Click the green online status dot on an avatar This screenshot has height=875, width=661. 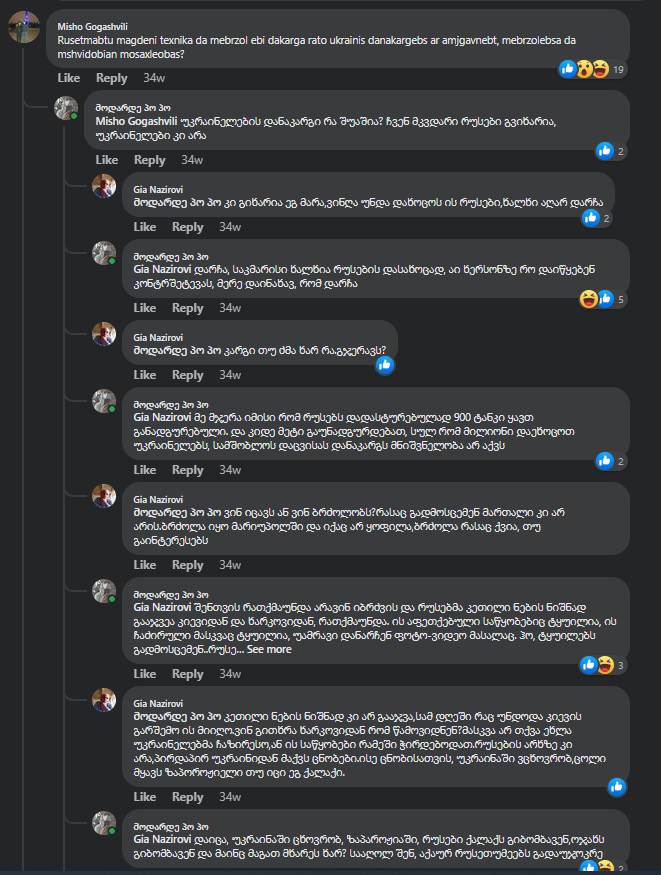pos(76,117)
